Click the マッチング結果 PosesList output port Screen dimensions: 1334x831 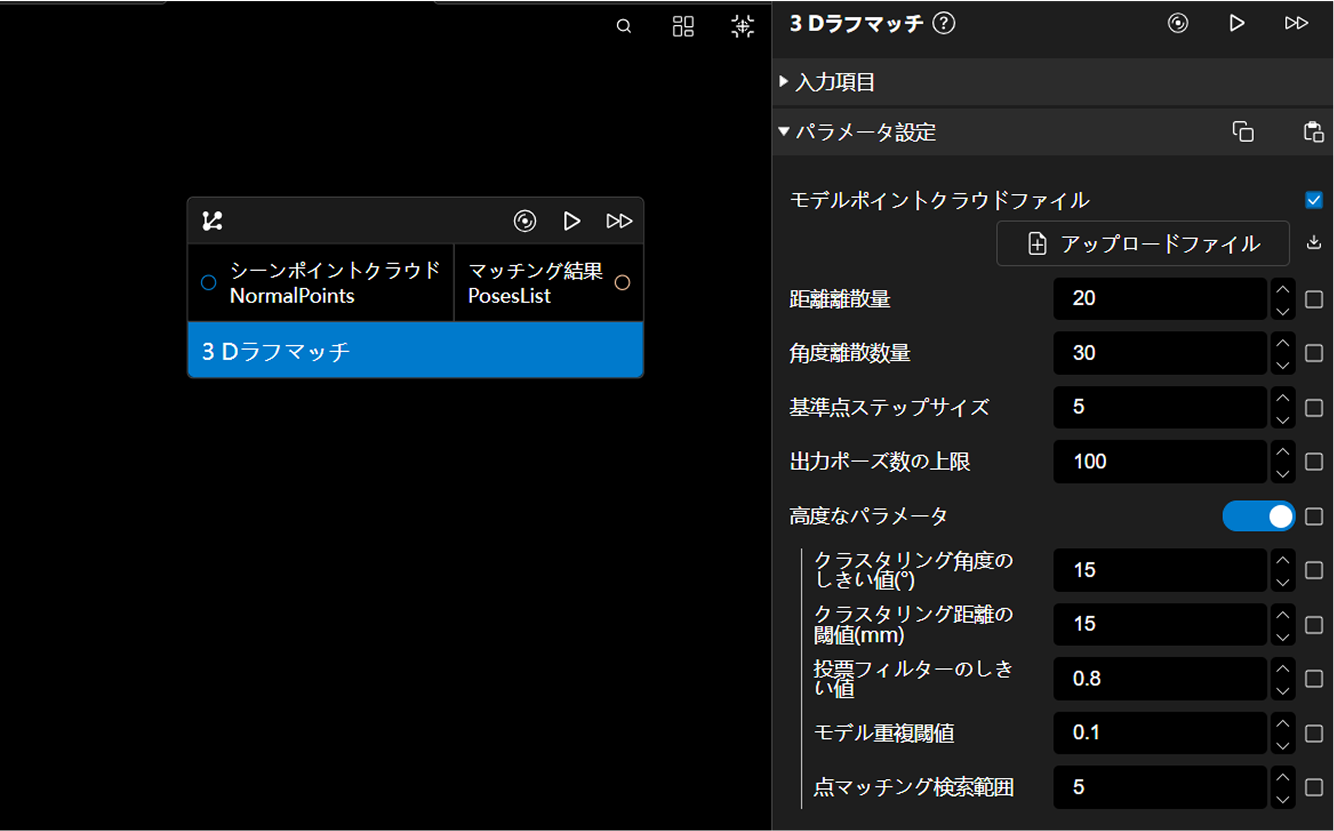[x=622, y=283]
